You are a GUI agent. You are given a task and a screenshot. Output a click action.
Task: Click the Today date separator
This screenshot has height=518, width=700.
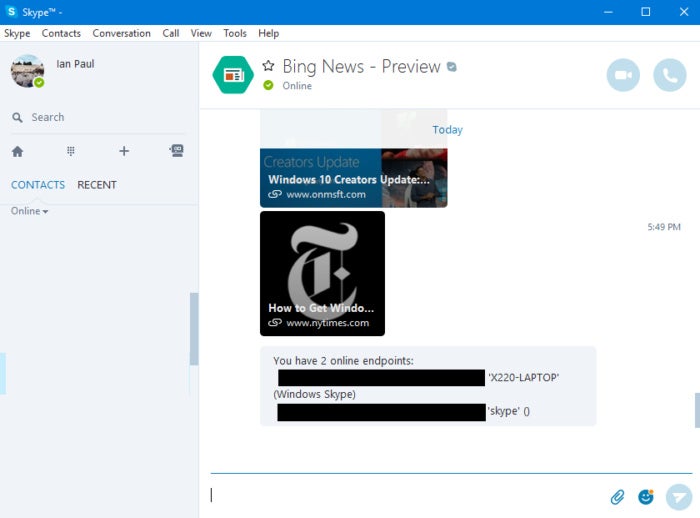(447, 130)
